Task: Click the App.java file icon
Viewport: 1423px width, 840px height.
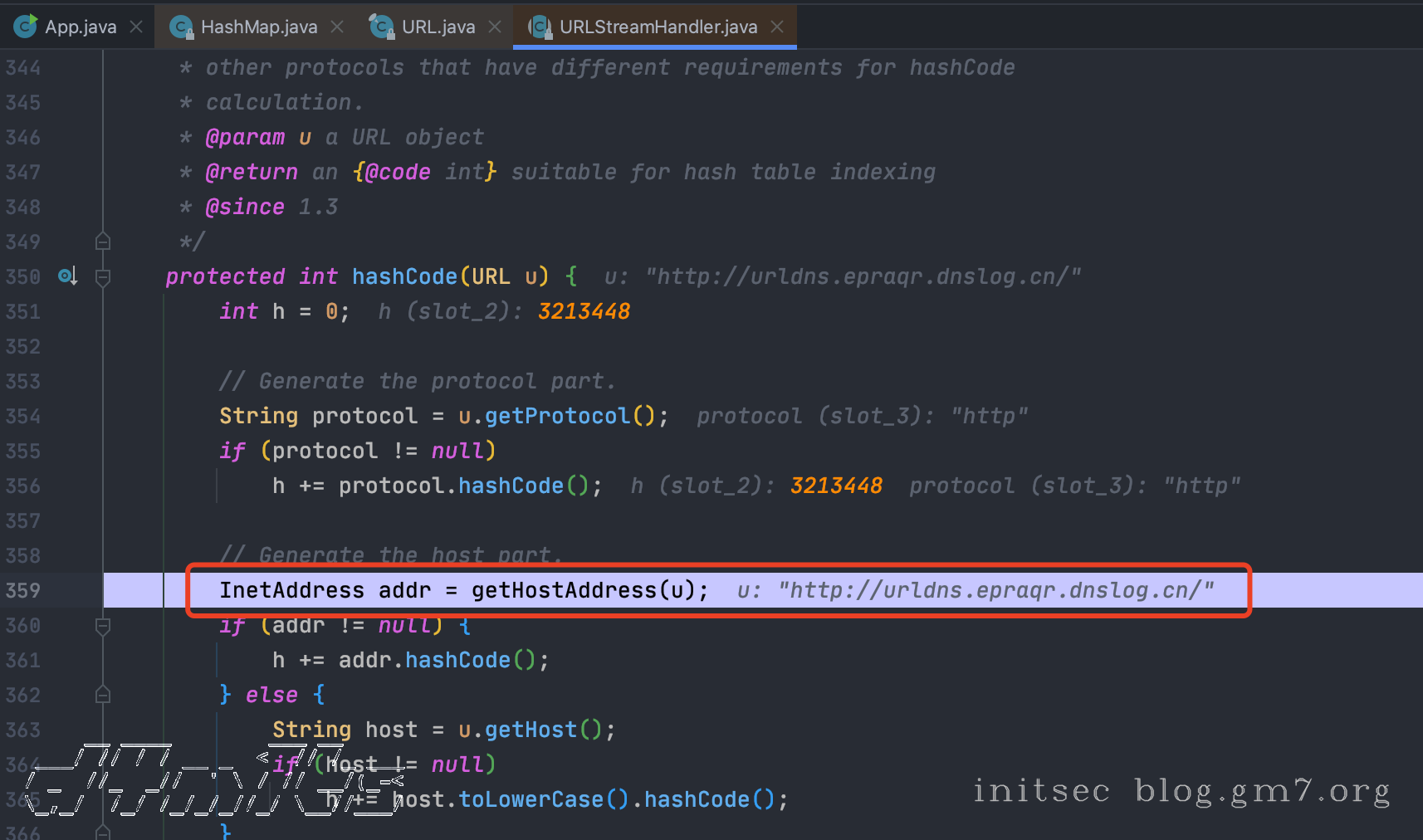Action: (26, 27)
